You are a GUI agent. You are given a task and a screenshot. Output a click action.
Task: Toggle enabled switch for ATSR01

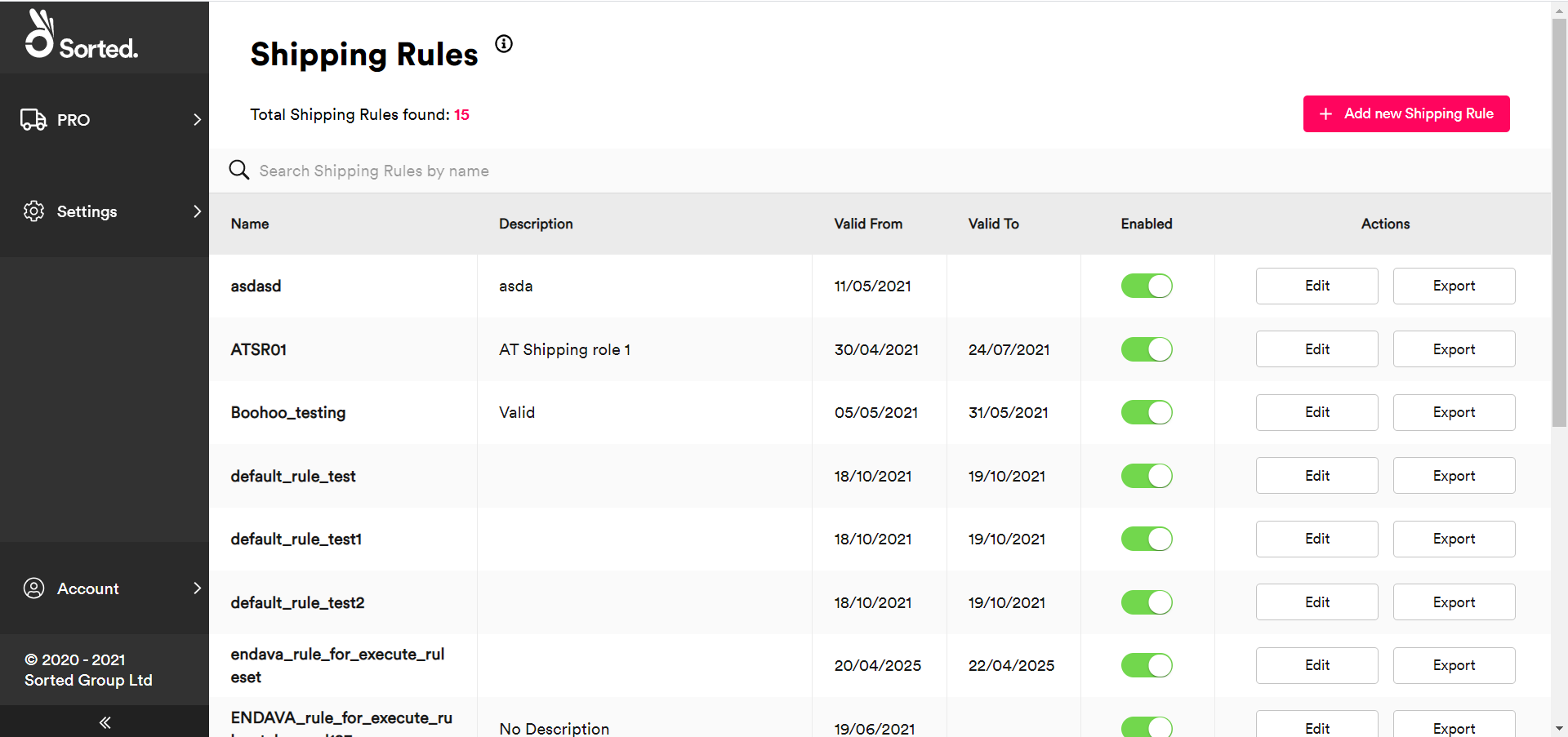click(x=1147, y=349)
